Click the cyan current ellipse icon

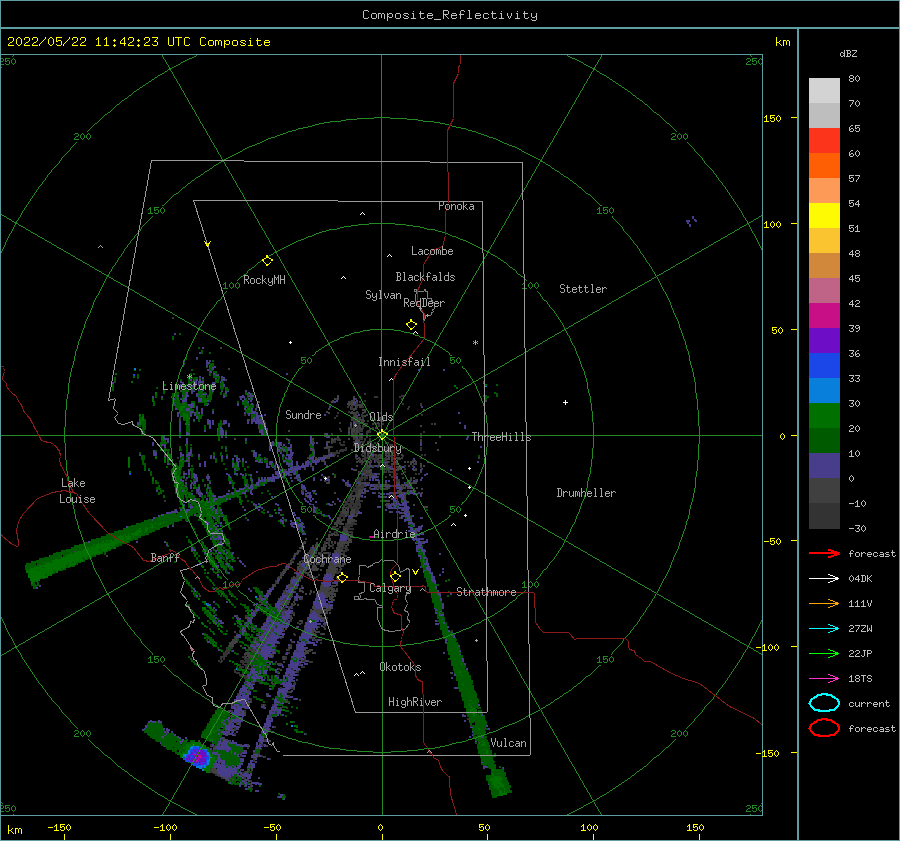[824, 703]
